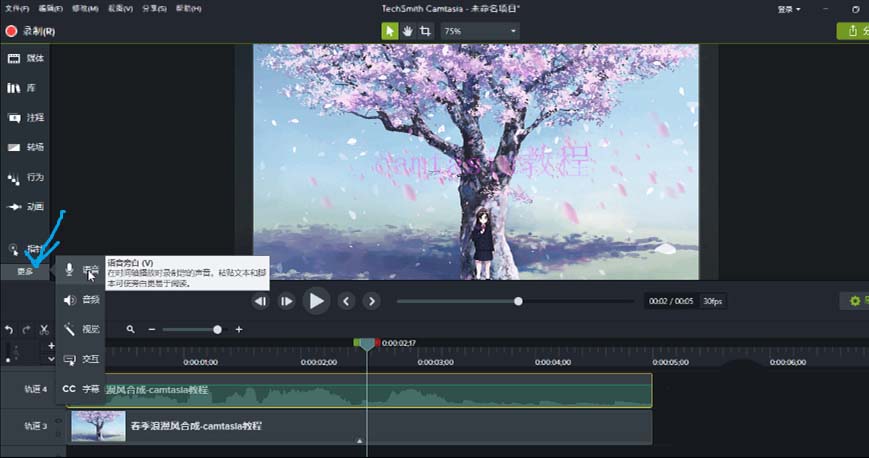Viewport: 869px width, 458px height.
Task: Choose voice narration microphone item
Action: click(x=81, y=269)
